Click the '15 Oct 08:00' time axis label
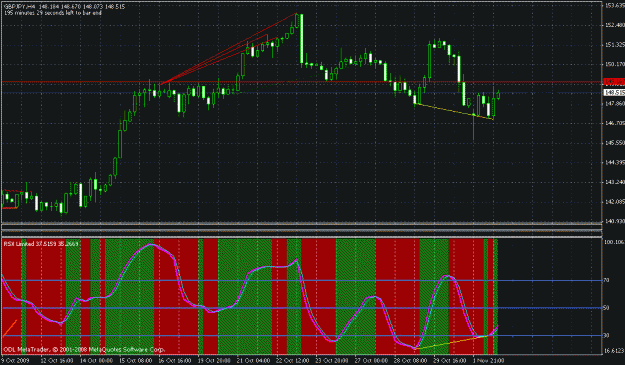This screenshot has width=625, height=365. tap(136, 361)
